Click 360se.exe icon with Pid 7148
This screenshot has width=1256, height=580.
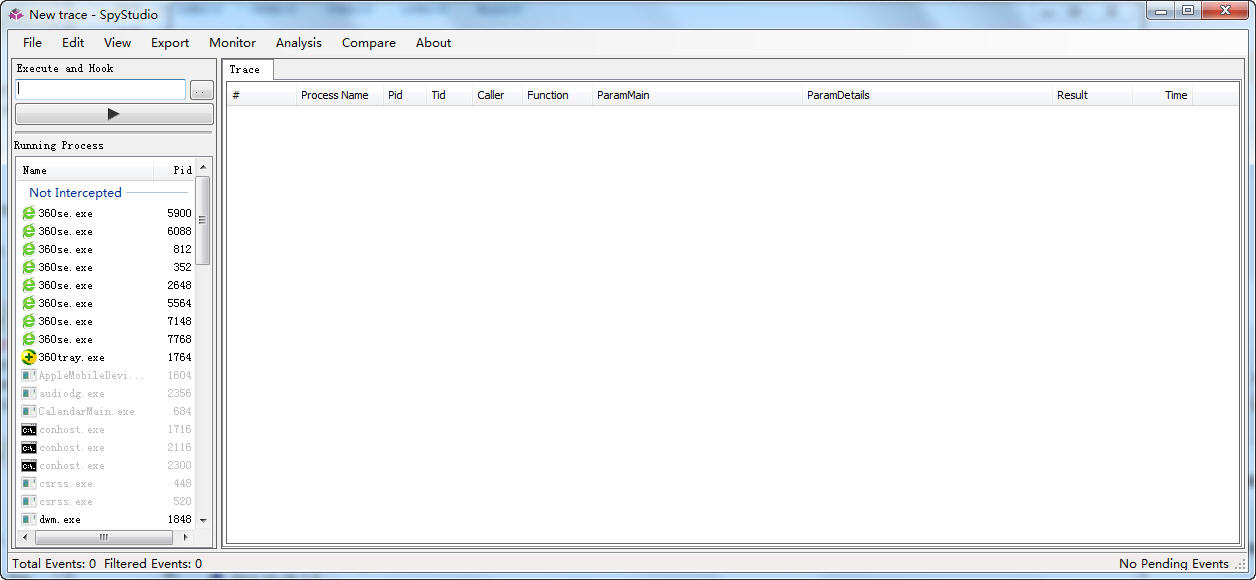pos(29,321)
